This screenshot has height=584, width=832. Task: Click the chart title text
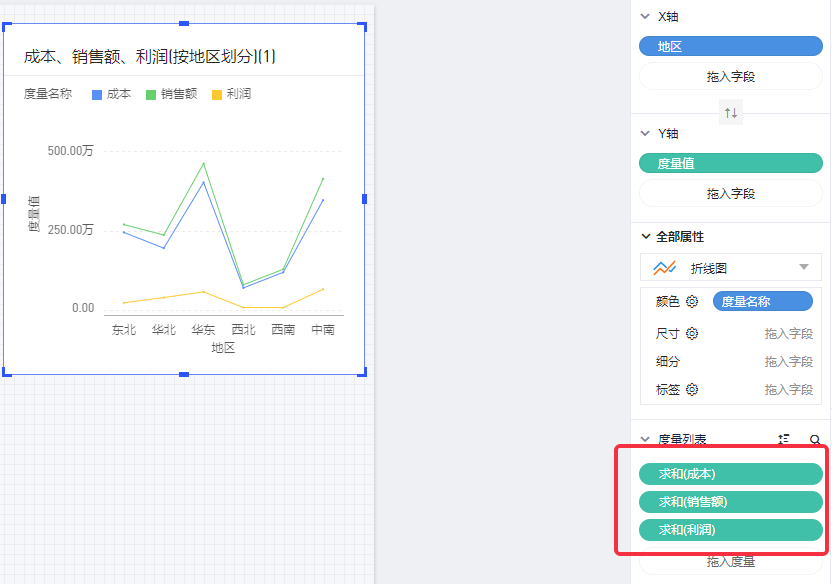click(150, 57)
